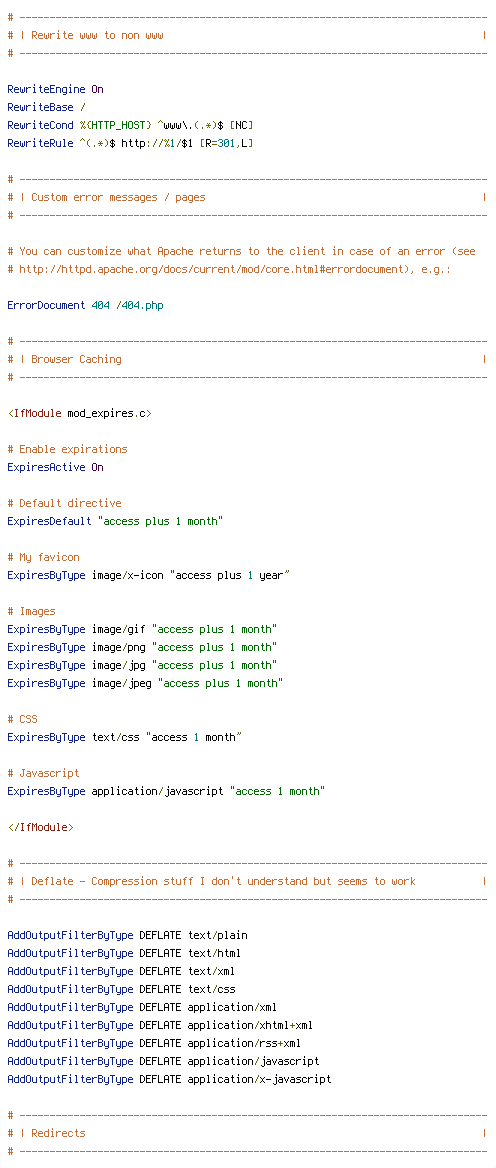496x1168 pixels.
Task: Click the 'RewriteEngine On' line
Action: [56, 89]
